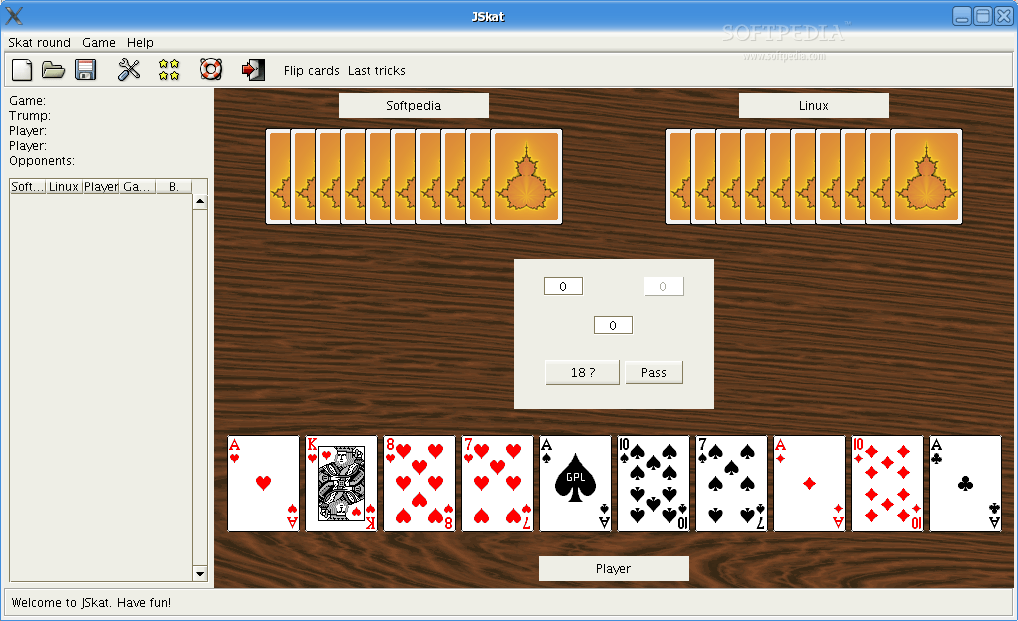Click the Flip cards toolbar button

(312, 70)
